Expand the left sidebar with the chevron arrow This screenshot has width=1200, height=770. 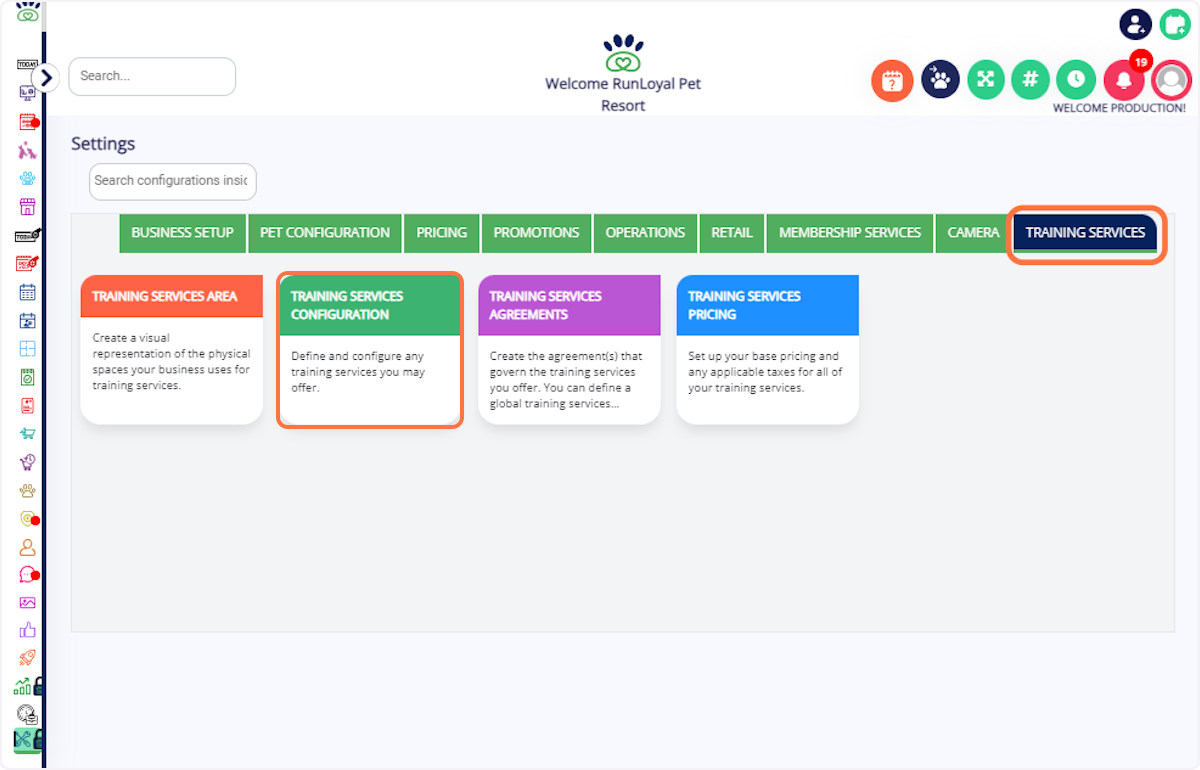tap(46, 76)
